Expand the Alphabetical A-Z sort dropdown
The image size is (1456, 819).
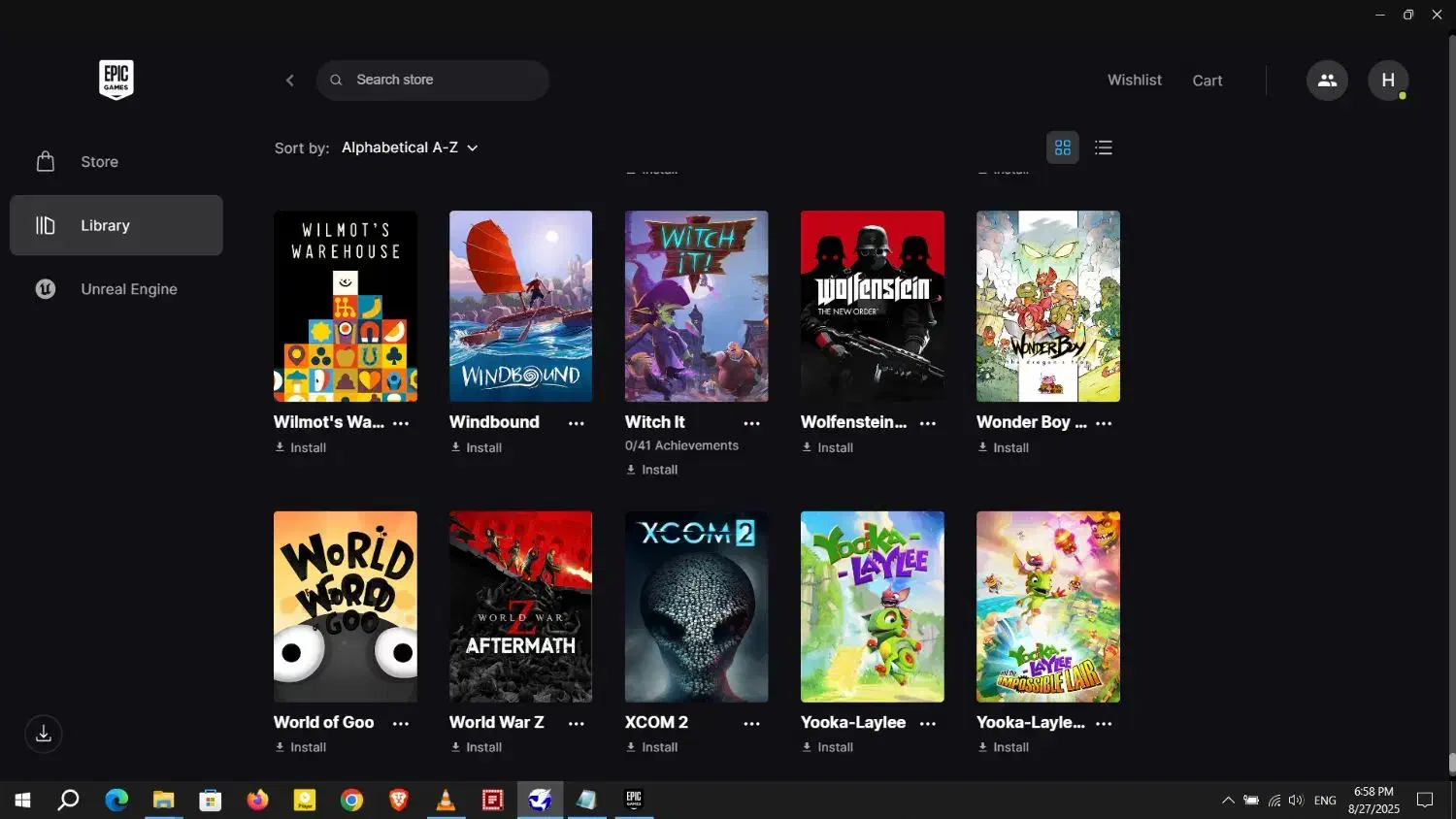tap(410, 147)
